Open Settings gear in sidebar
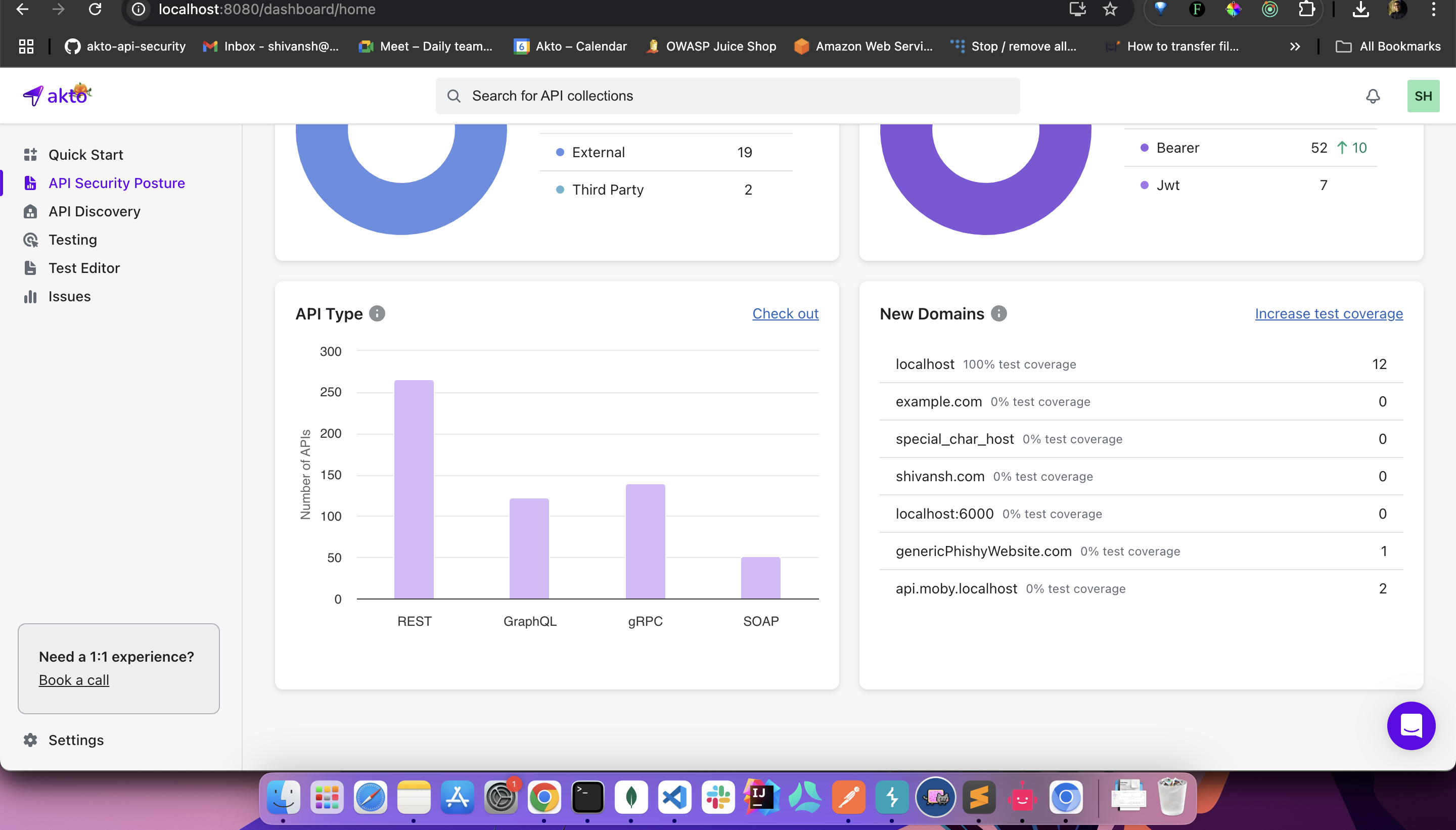This screenshot has width=1456, height=830. (30, 740)
